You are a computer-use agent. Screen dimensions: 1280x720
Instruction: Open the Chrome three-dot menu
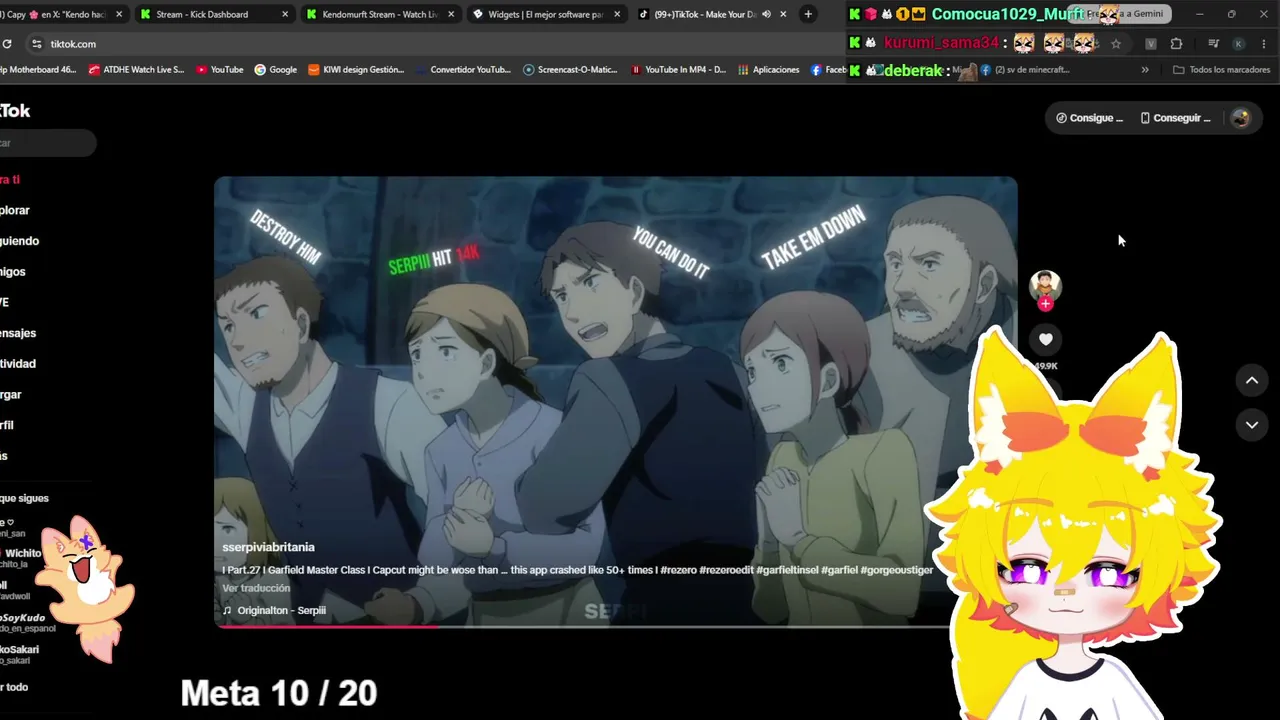(1264, 44)
